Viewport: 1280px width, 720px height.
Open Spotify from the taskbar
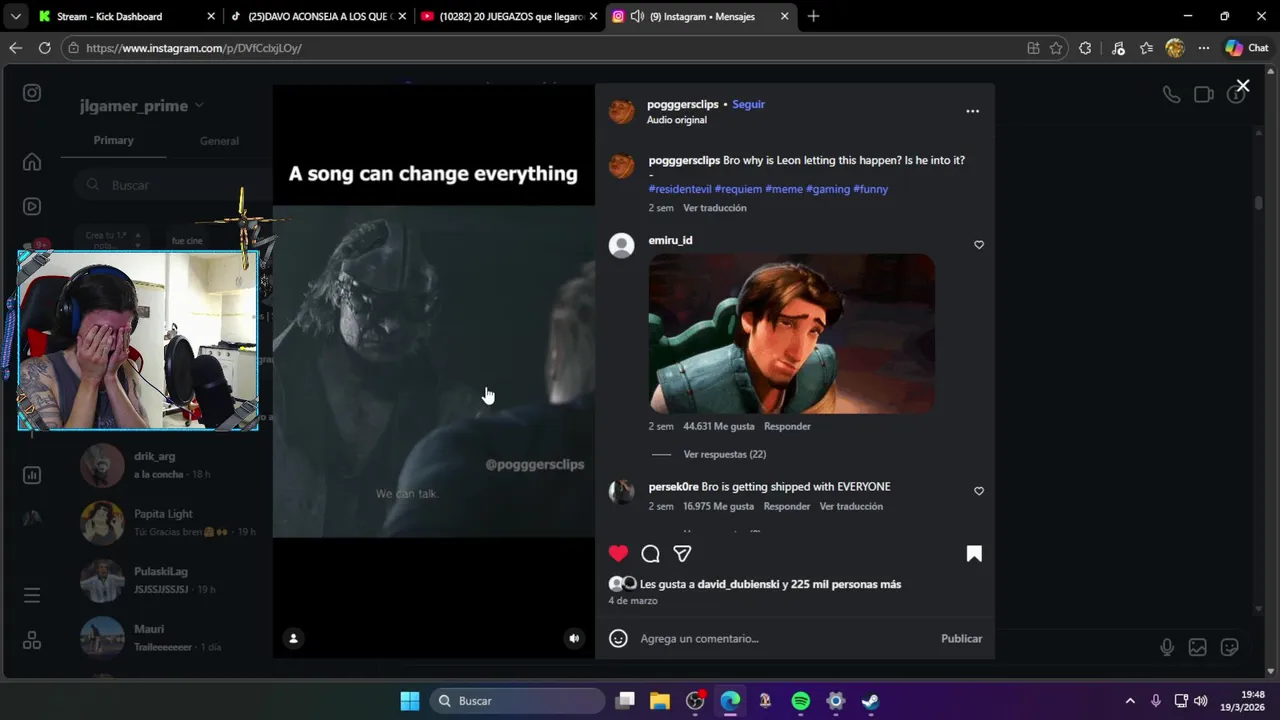click(x=801, y=701)
